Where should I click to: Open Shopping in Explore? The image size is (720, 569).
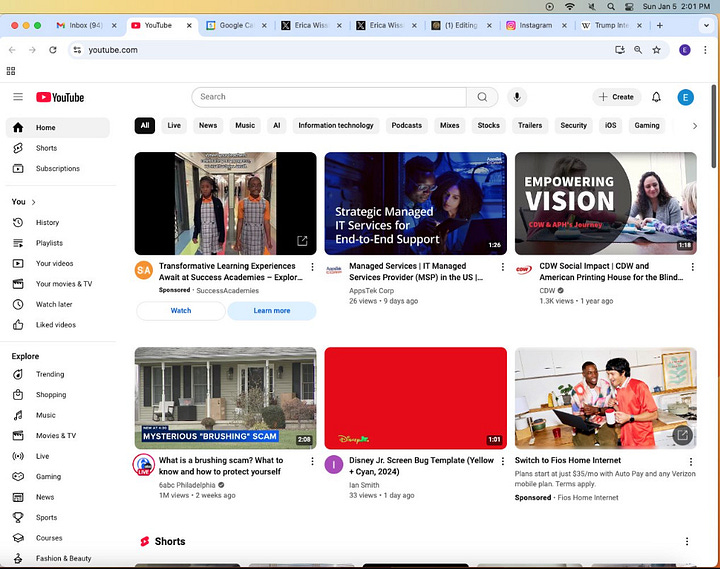point(57,394)
